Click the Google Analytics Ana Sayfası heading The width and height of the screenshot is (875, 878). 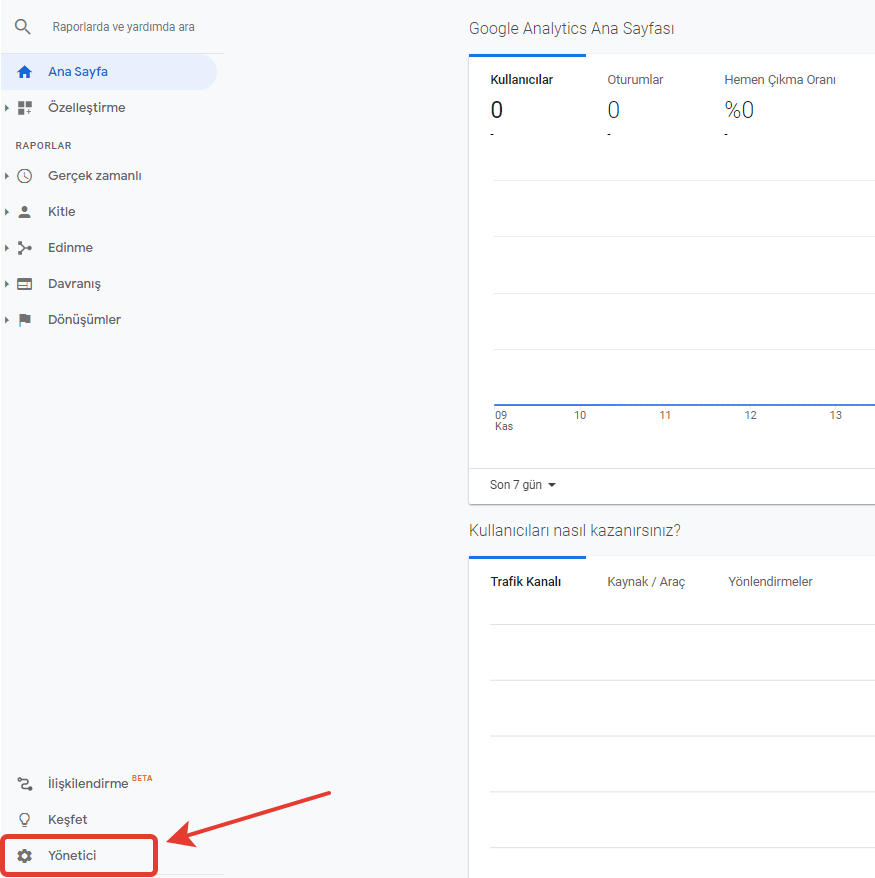(572, 29)
